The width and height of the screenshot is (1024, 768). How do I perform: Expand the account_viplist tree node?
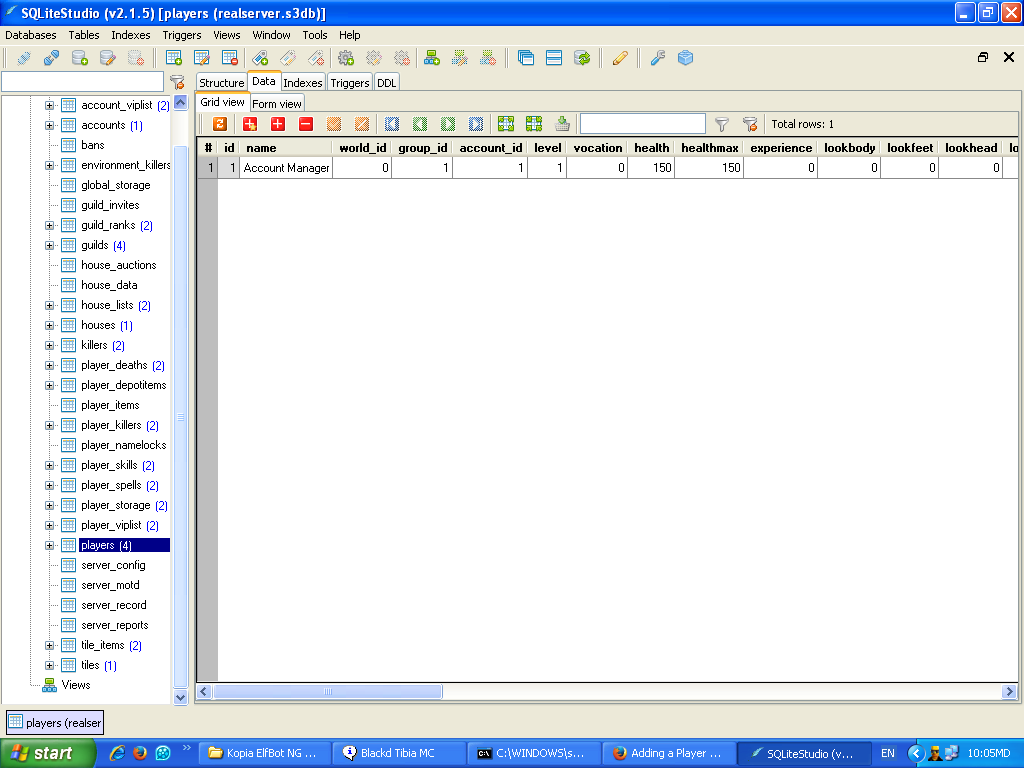(49, 105)
